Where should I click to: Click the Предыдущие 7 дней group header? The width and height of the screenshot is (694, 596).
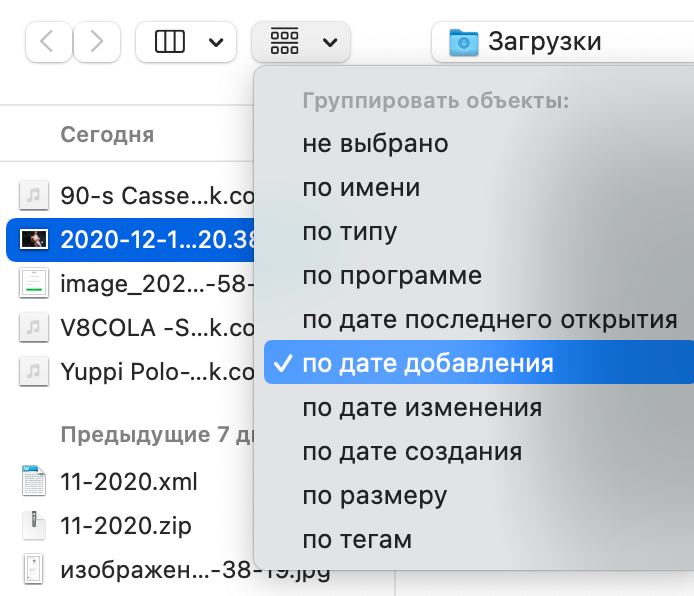[157, 435]
